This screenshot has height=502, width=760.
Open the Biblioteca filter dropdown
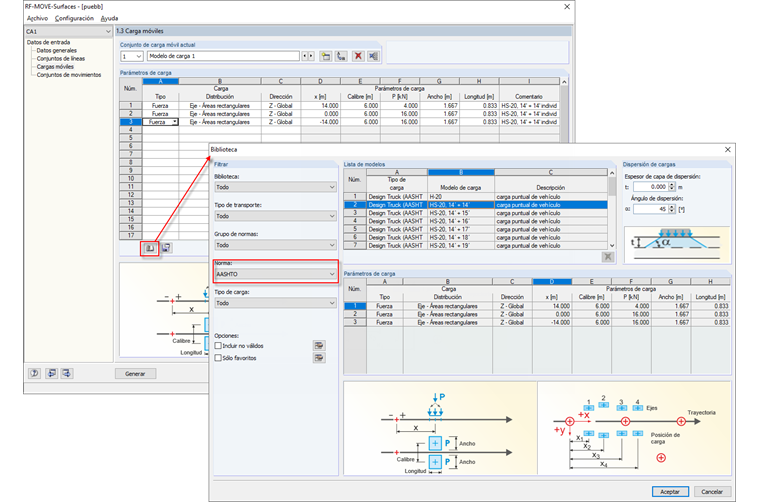coord(275,187)
